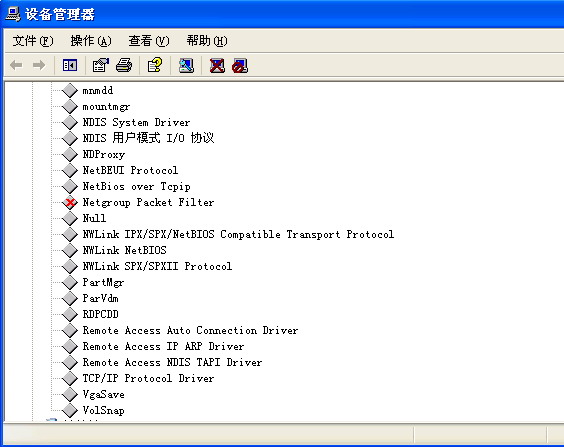Open the Properties toolbar icon

pyautogui.click(x=101, y=65)
